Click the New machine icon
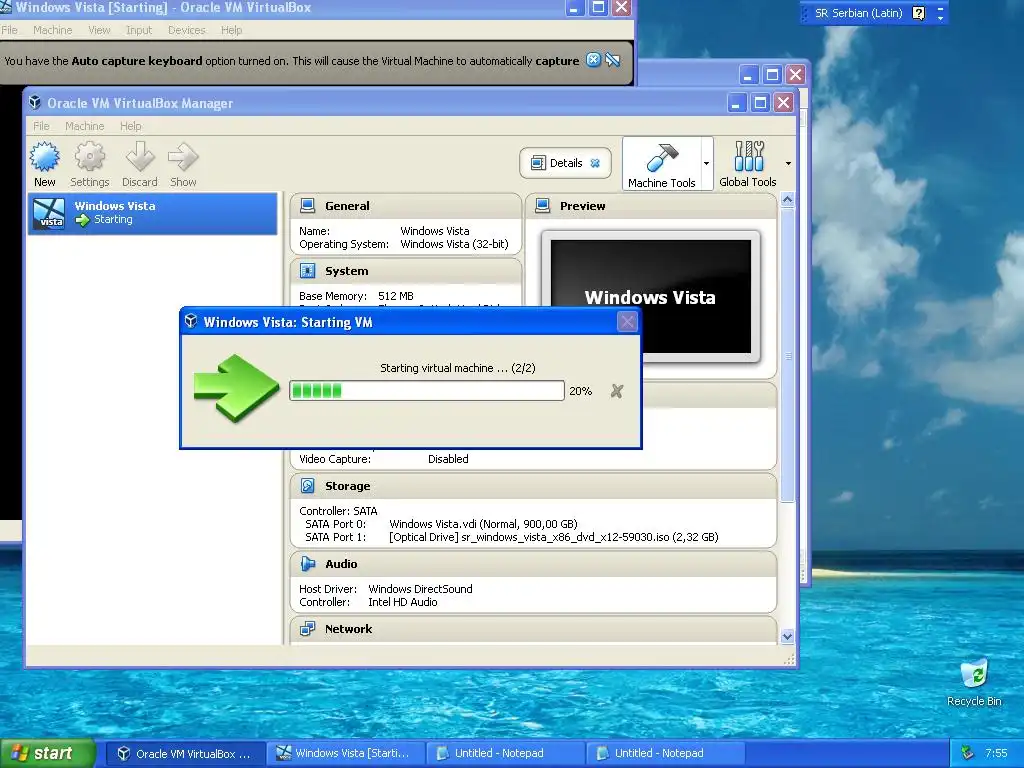 [44, 157]
